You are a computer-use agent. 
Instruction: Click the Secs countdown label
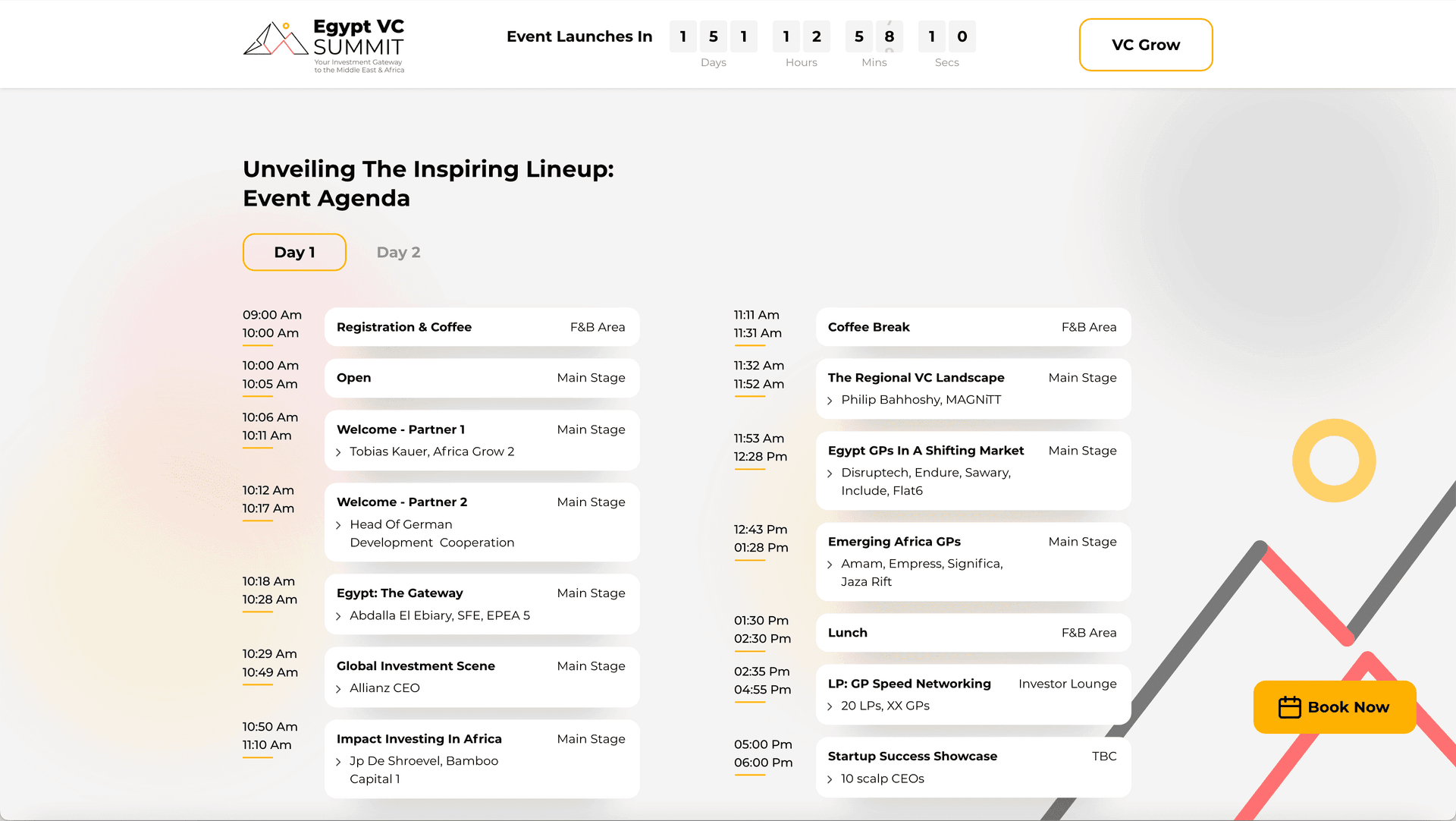pyautogui.click(x=947, y=62)
